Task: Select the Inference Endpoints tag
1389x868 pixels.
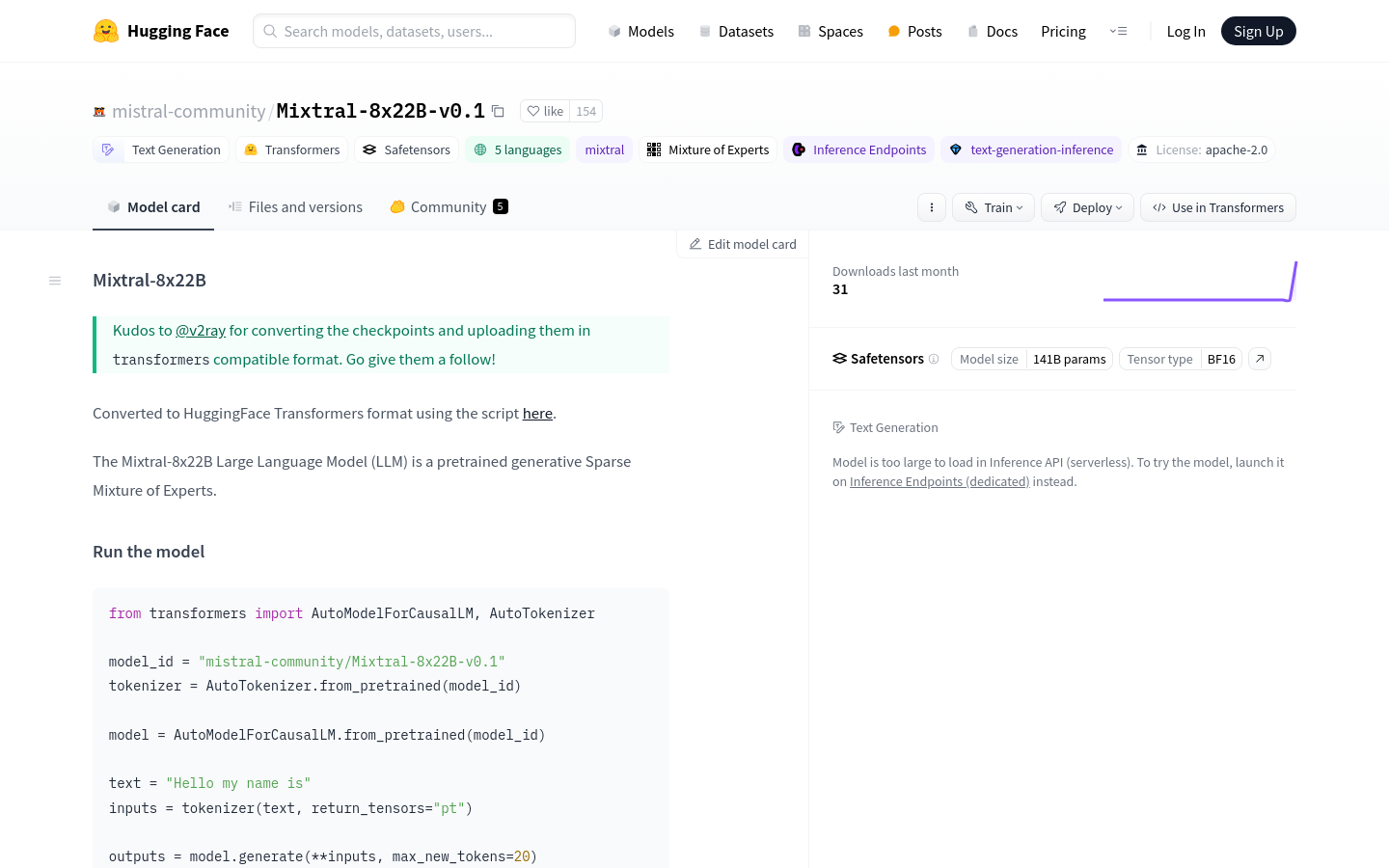Action: coord(859,149)
